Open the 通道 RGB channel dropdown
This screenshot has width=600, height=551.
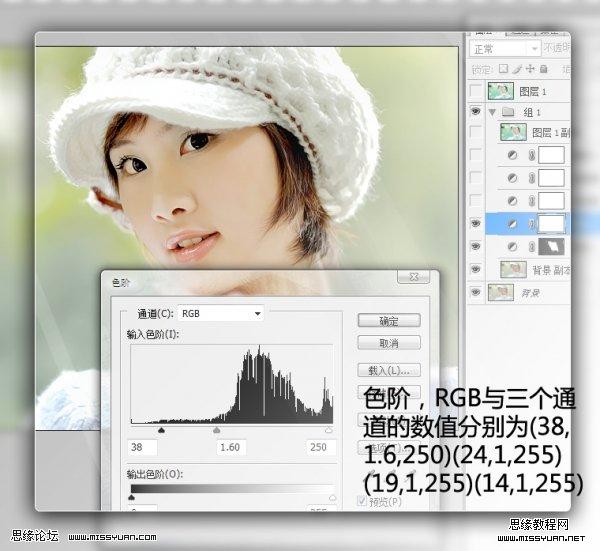[x=220, y=313]
